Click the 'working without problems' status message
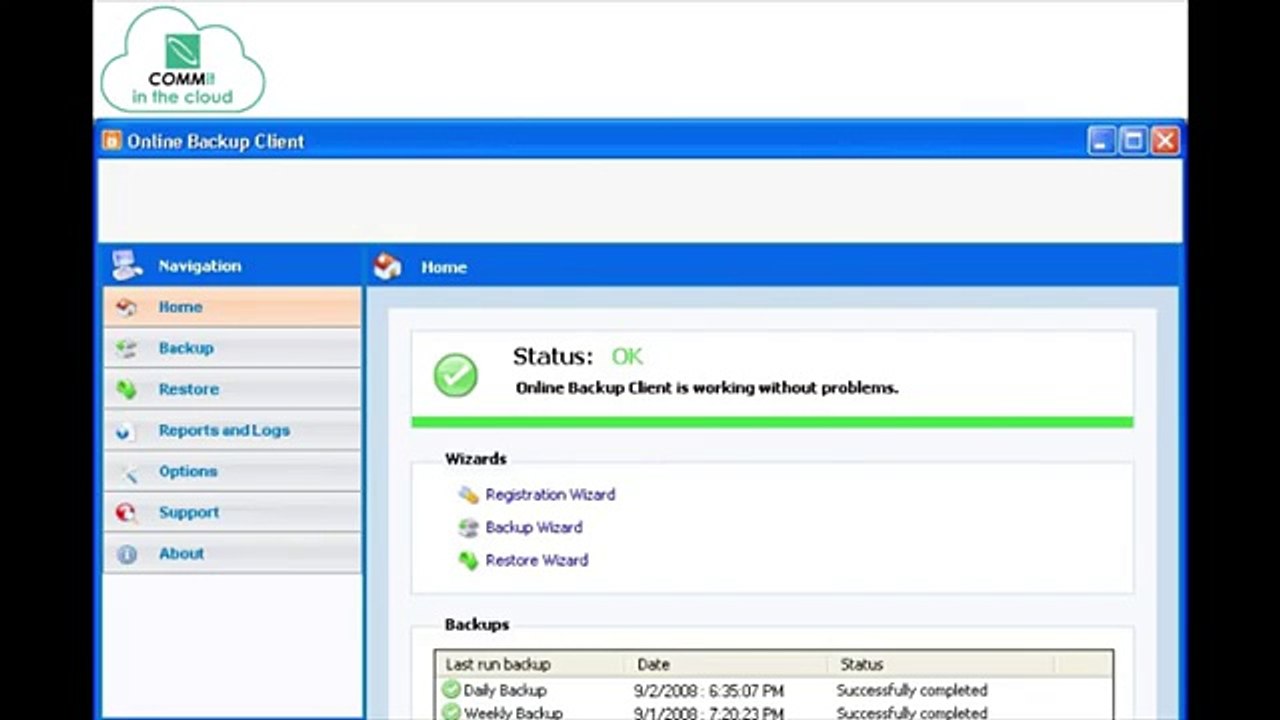 coord(707,388)
